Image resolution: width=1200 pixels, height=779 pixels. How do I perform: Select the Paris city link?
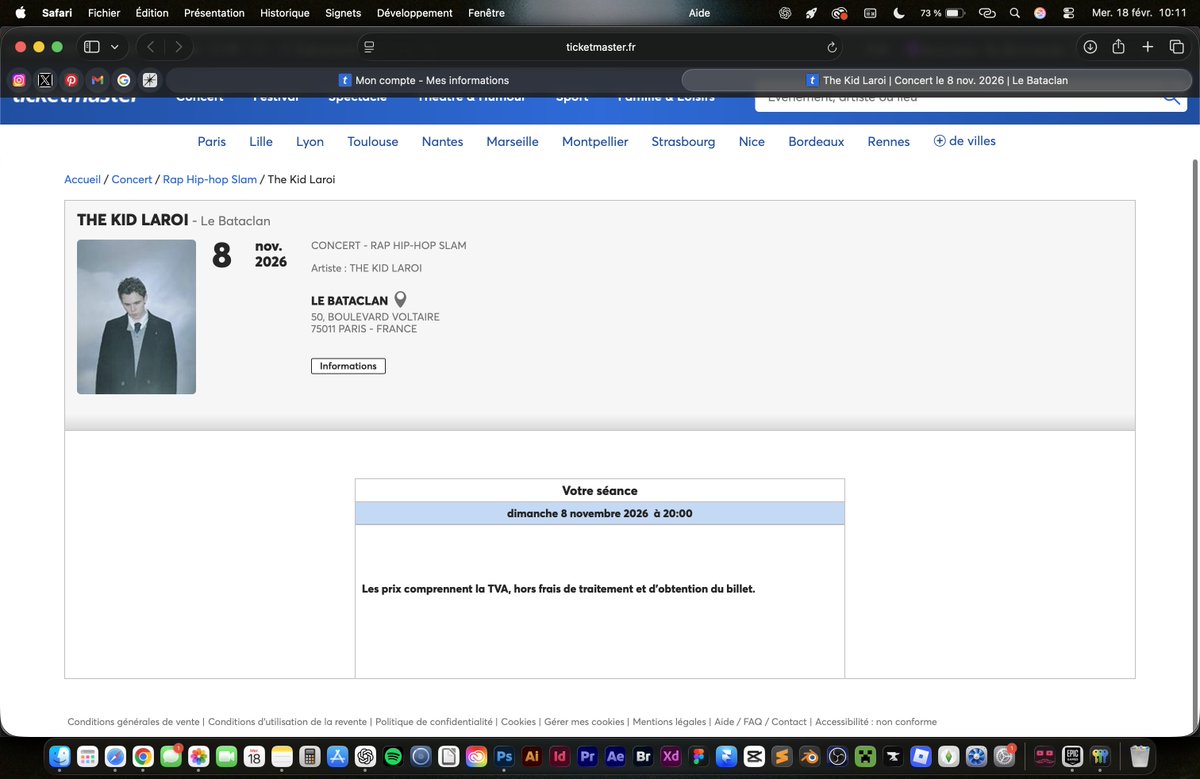(x=212, y=142)
